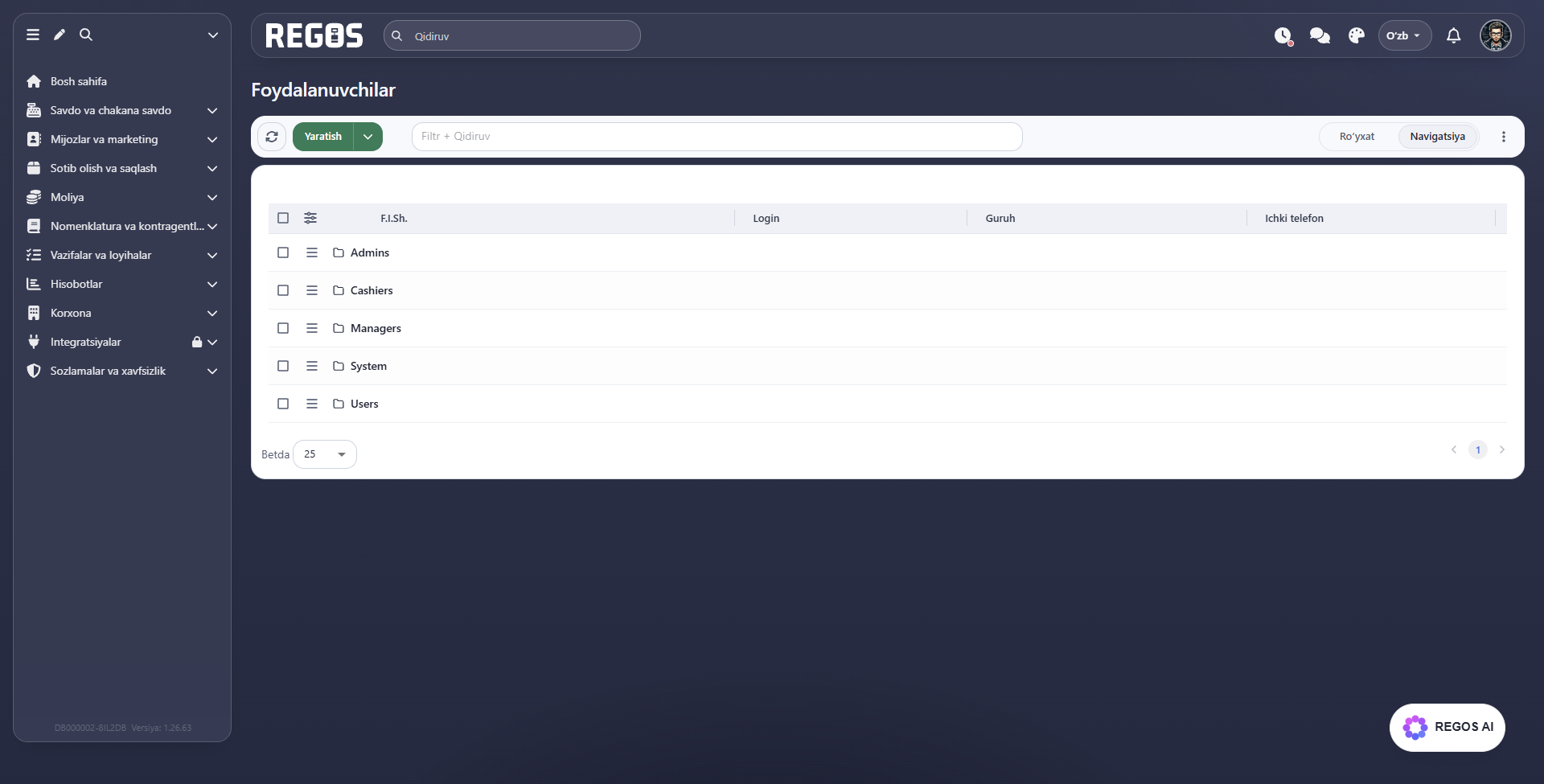Check the Managers row checkbox
The height and width of the screenshot is (784, 1544).
[283, 328]
